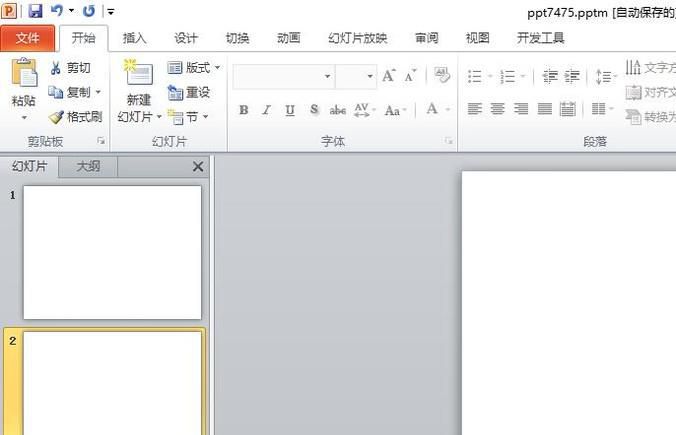The image size is (676, 435).
Task: Select slide 2 thumbnail
Action: click(112, 383)
